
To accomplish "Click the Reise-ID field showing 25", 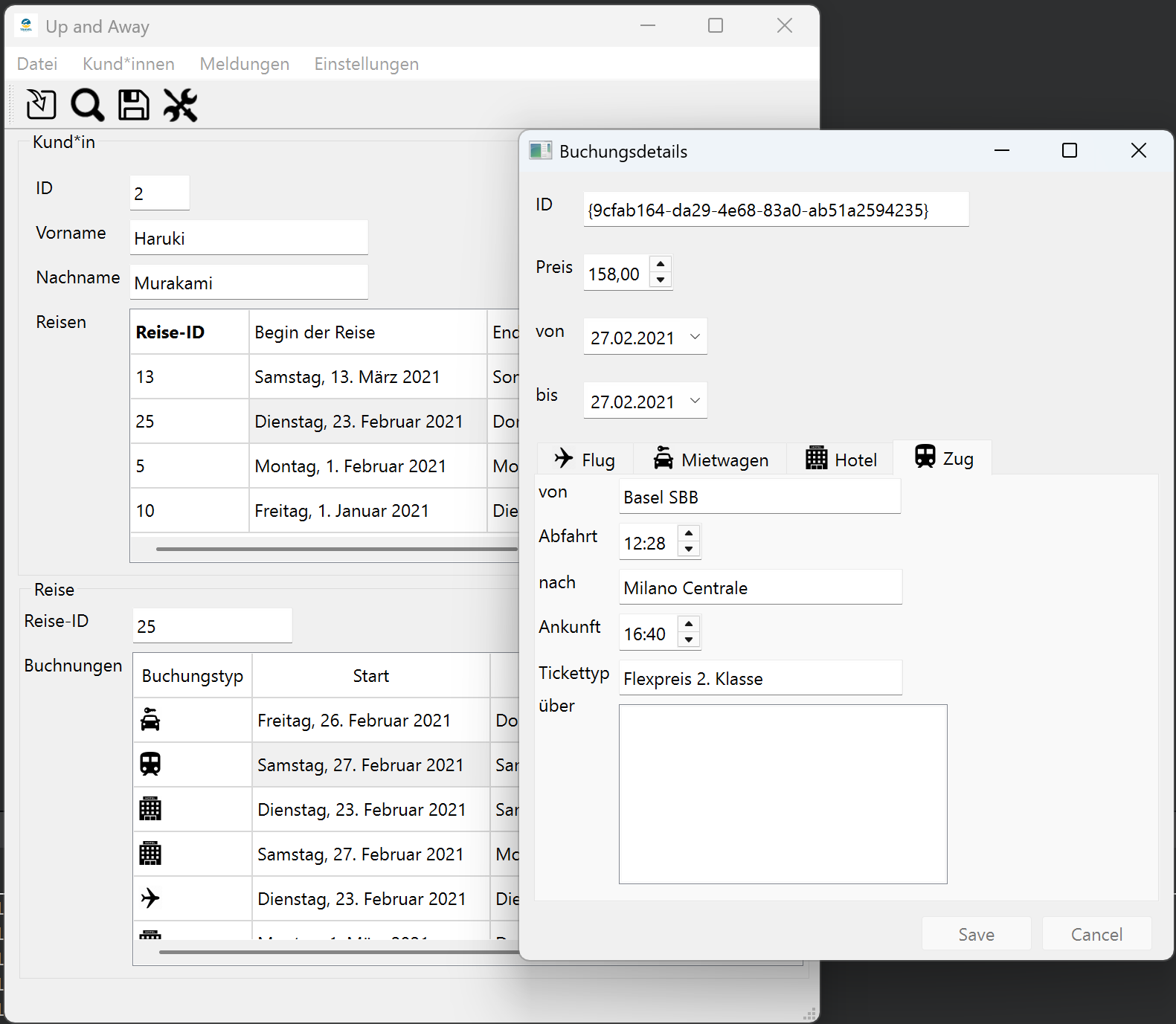I will tap(212, 626).
